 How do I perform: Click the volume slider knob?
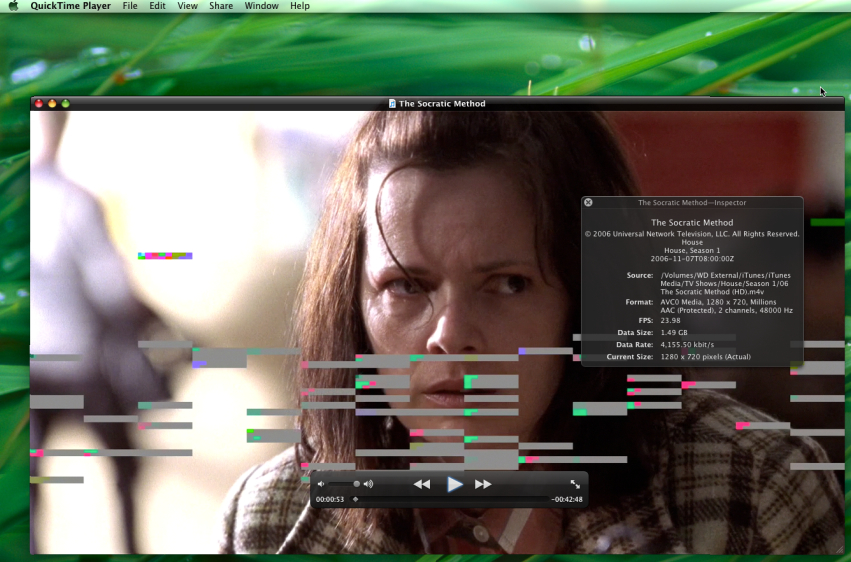click(357, 484)
